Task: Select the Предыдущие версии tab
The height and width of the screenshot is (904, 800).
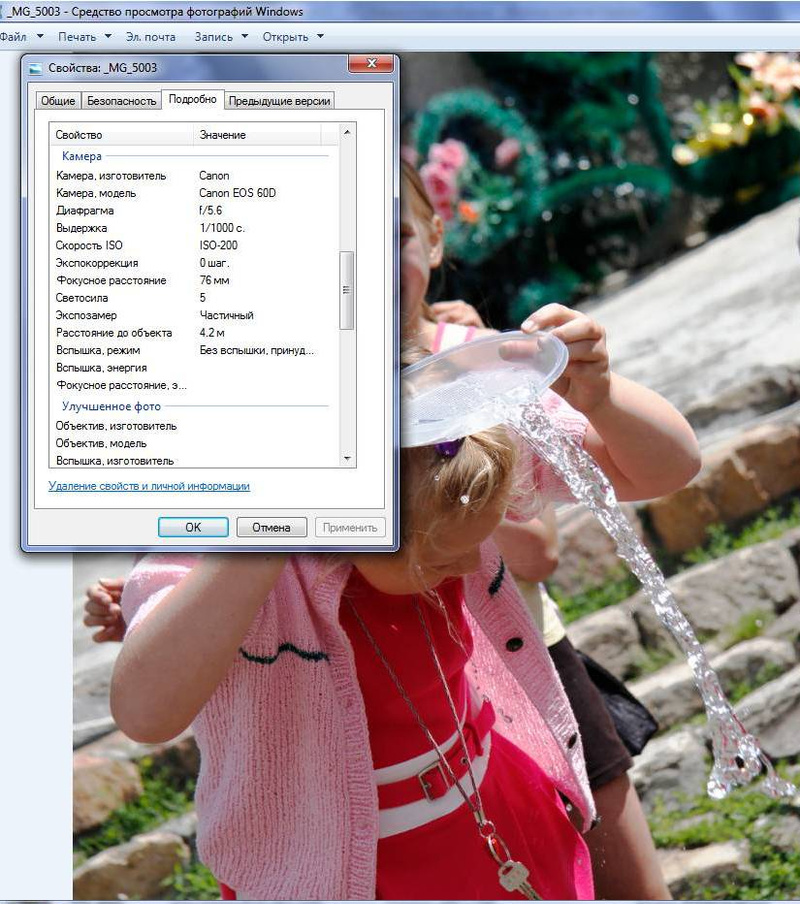Action: (279, 101)
